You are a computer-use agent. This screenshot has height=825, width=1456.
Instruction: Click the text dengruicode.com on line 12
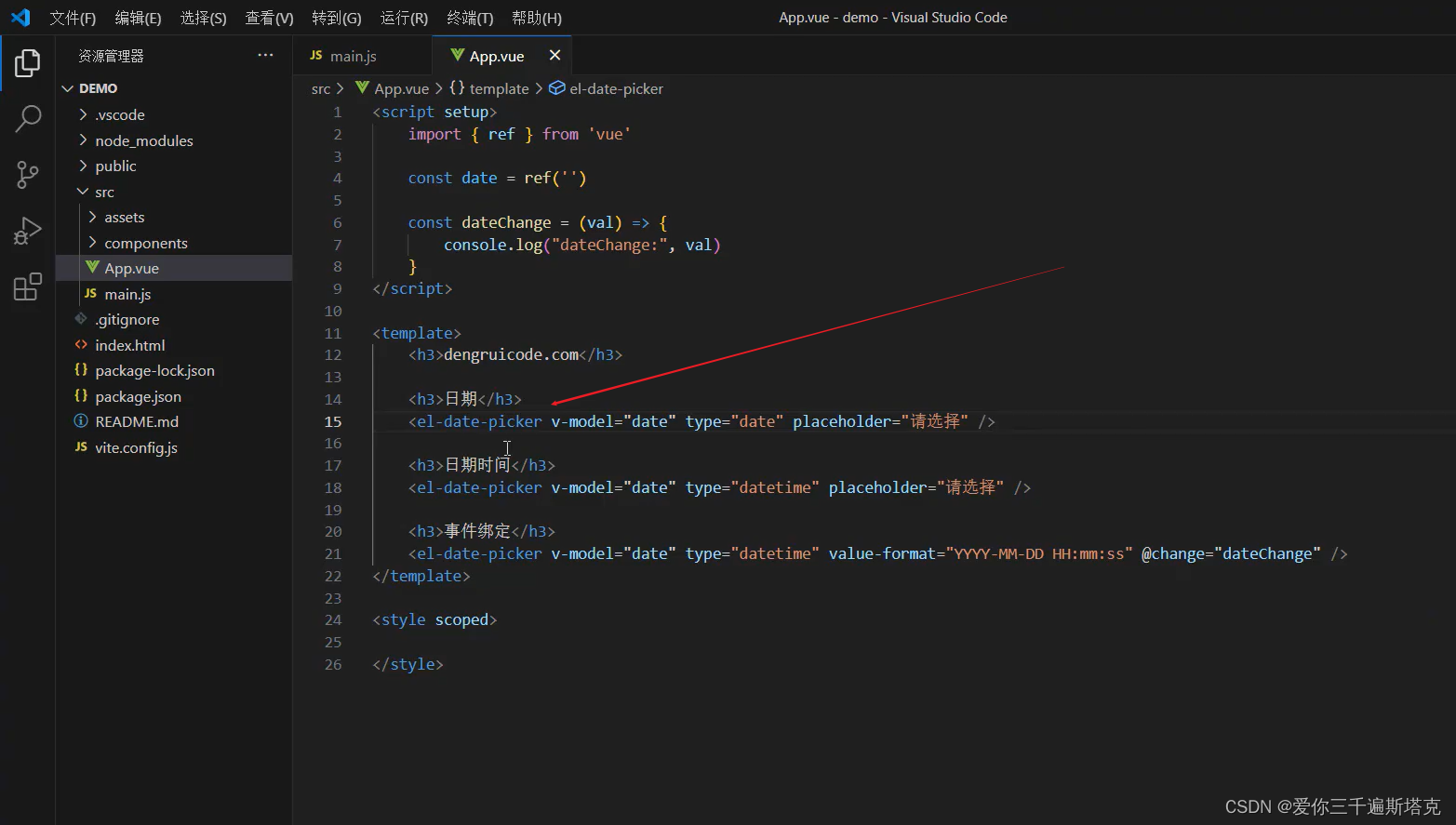point(511,354)
